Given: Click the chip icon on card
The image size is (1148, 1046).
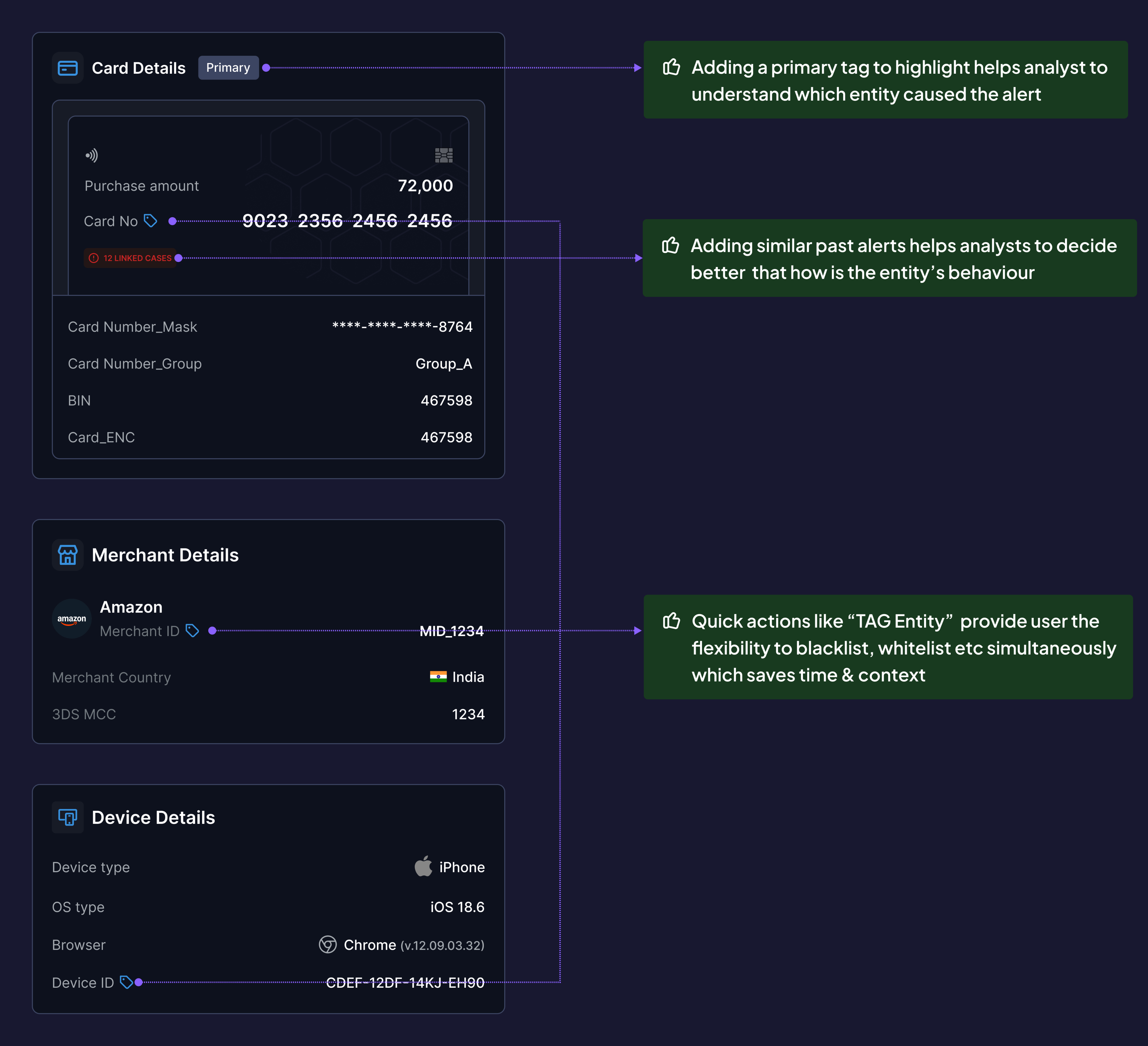Looking at the screenshot, I should coord(444,156).
